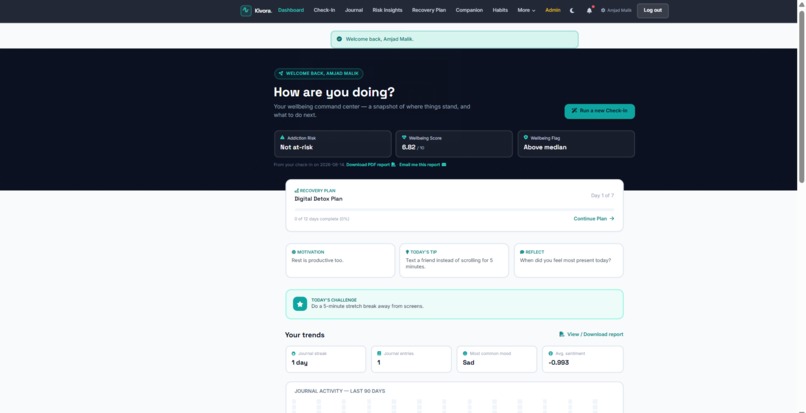Click the 'Rest is productive too.' text
806x413 pixels.
(x=317, y=260)
